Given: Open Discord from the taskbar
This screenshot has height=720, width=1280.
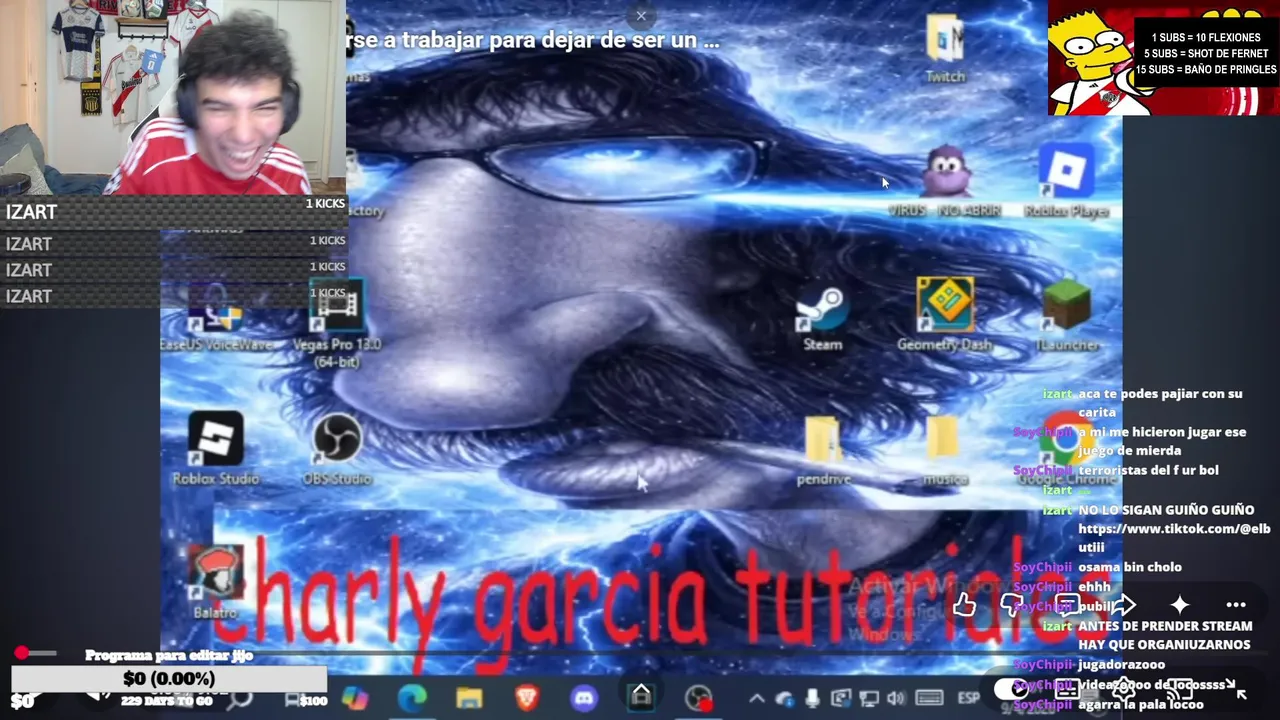Looking at the screenshot, I should tap(584, 698).
